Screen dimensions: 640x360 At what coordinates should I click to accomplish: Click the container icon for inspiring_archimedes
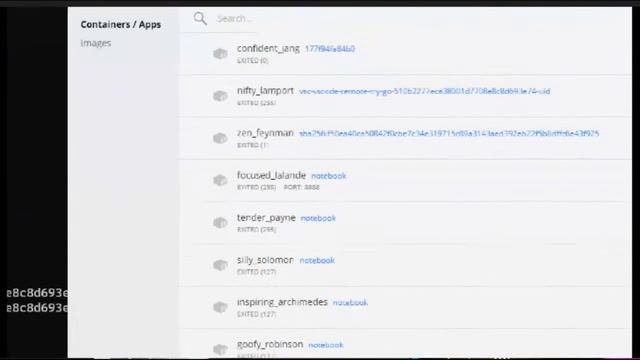click(220, 307)
